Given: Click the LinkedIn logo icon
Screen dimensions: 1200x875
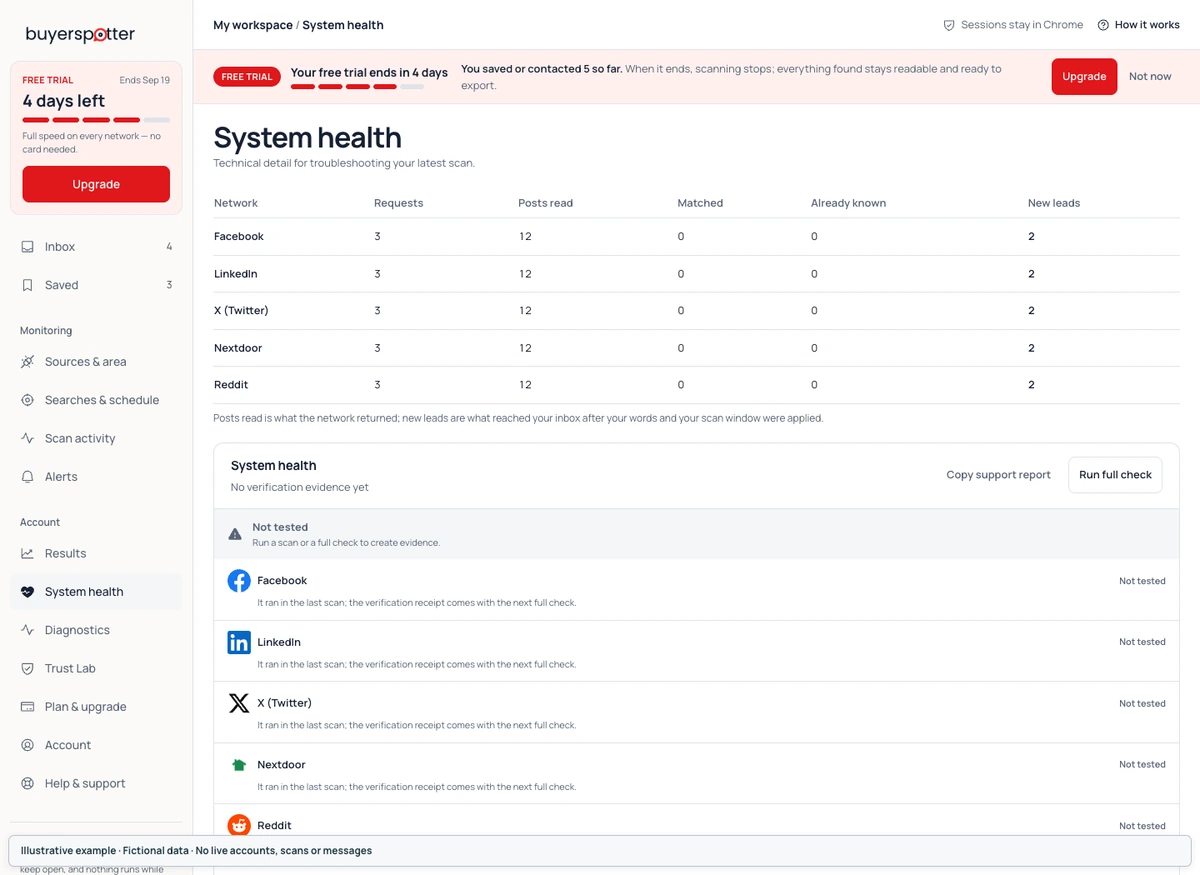Looking at the screenshot, I should (239, 642).
